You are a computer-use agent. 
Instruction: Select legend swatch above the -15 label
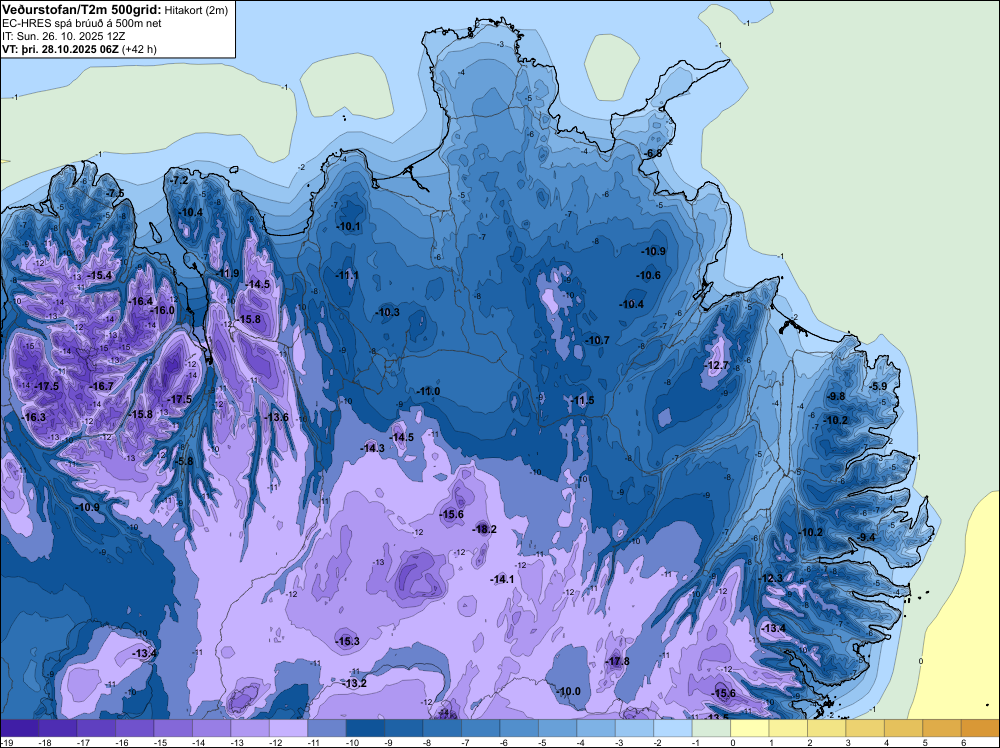pyautogui.click(x=173, y=728)
